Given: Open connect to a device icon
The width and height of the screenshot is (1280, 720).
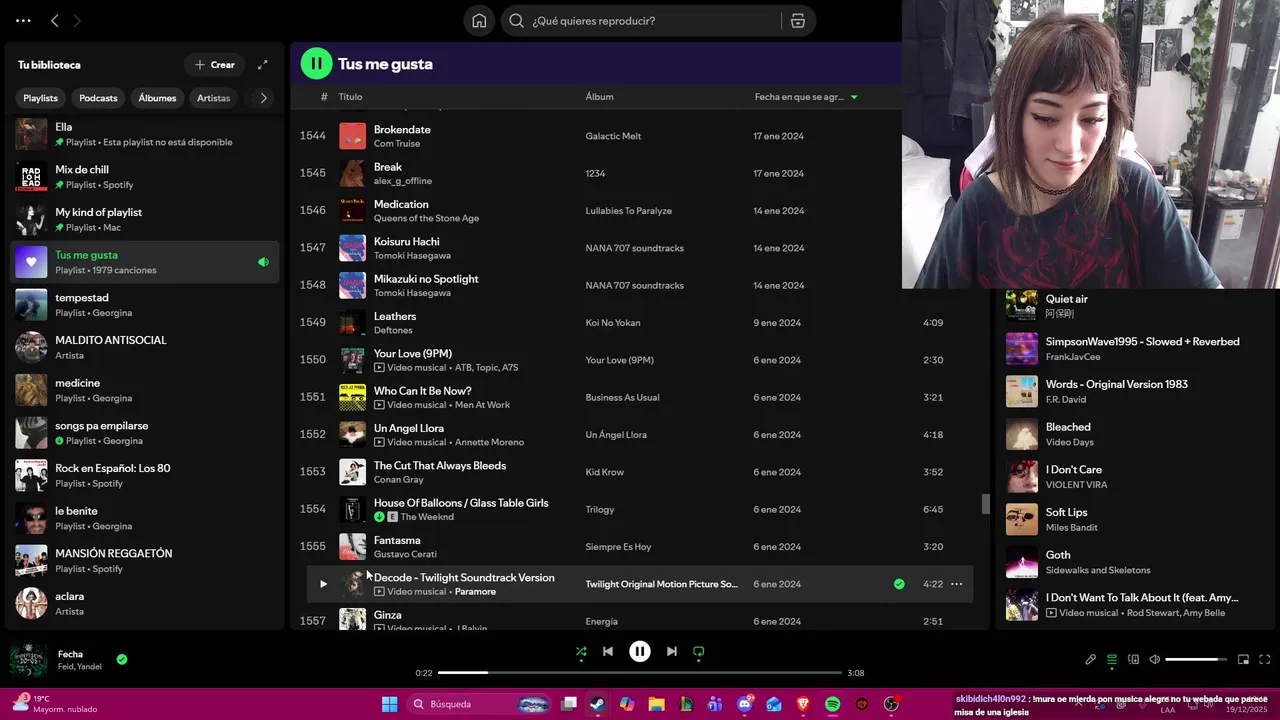Looking at the screenshot, I should point(1133,660).
